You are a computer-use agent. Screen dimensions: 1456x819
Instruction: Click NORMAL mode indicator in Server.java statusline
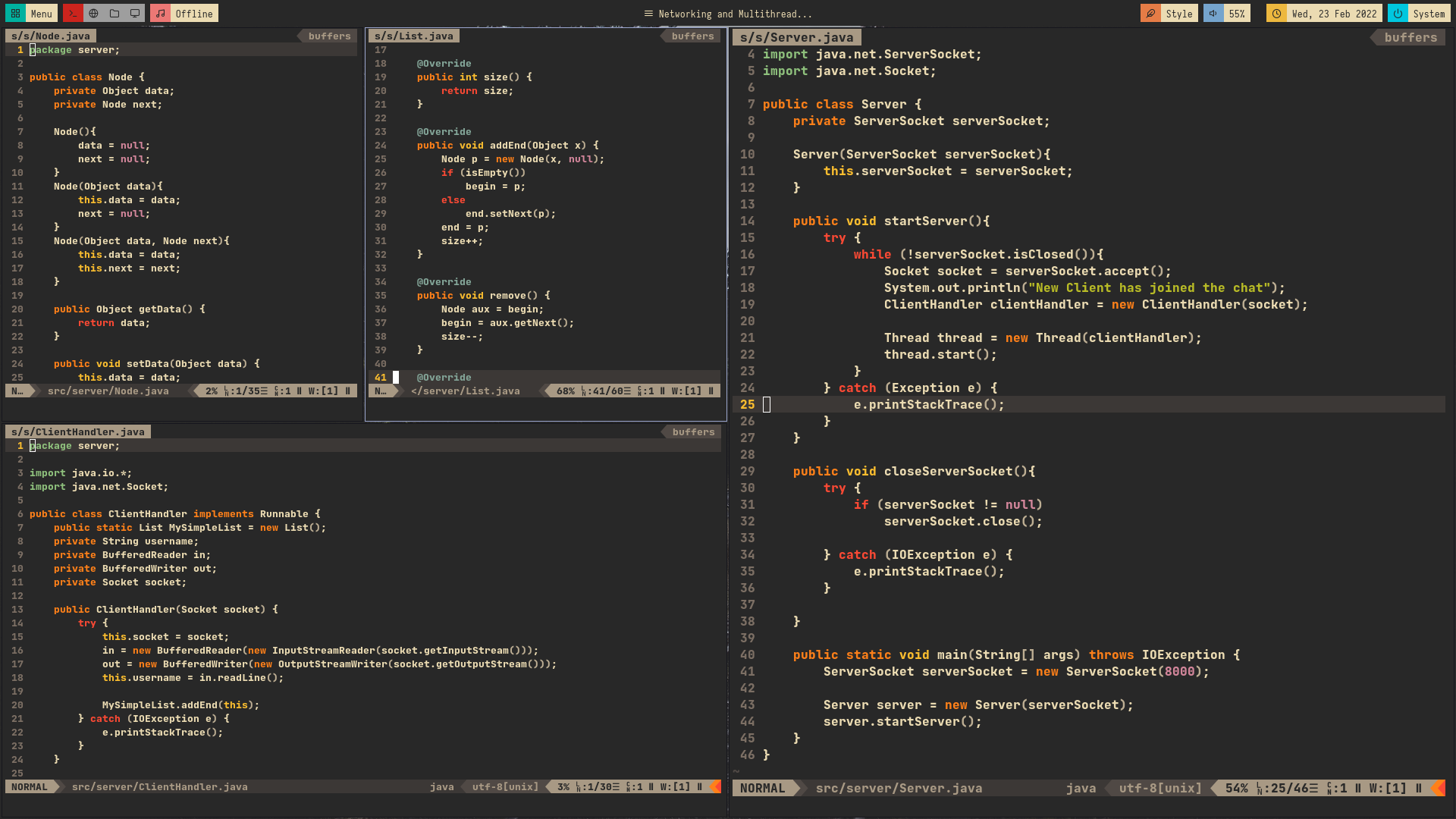[x=763, y=788]
